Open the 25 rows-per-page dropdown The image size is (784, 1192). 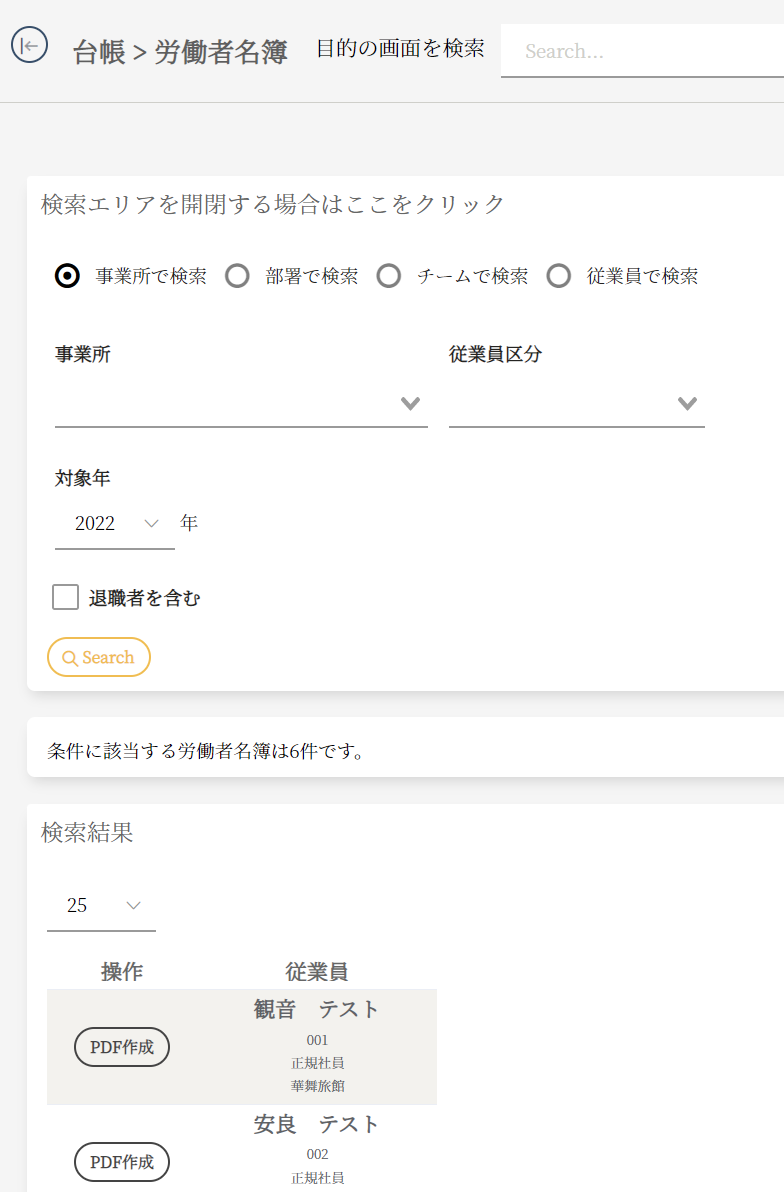pos(101,906)
